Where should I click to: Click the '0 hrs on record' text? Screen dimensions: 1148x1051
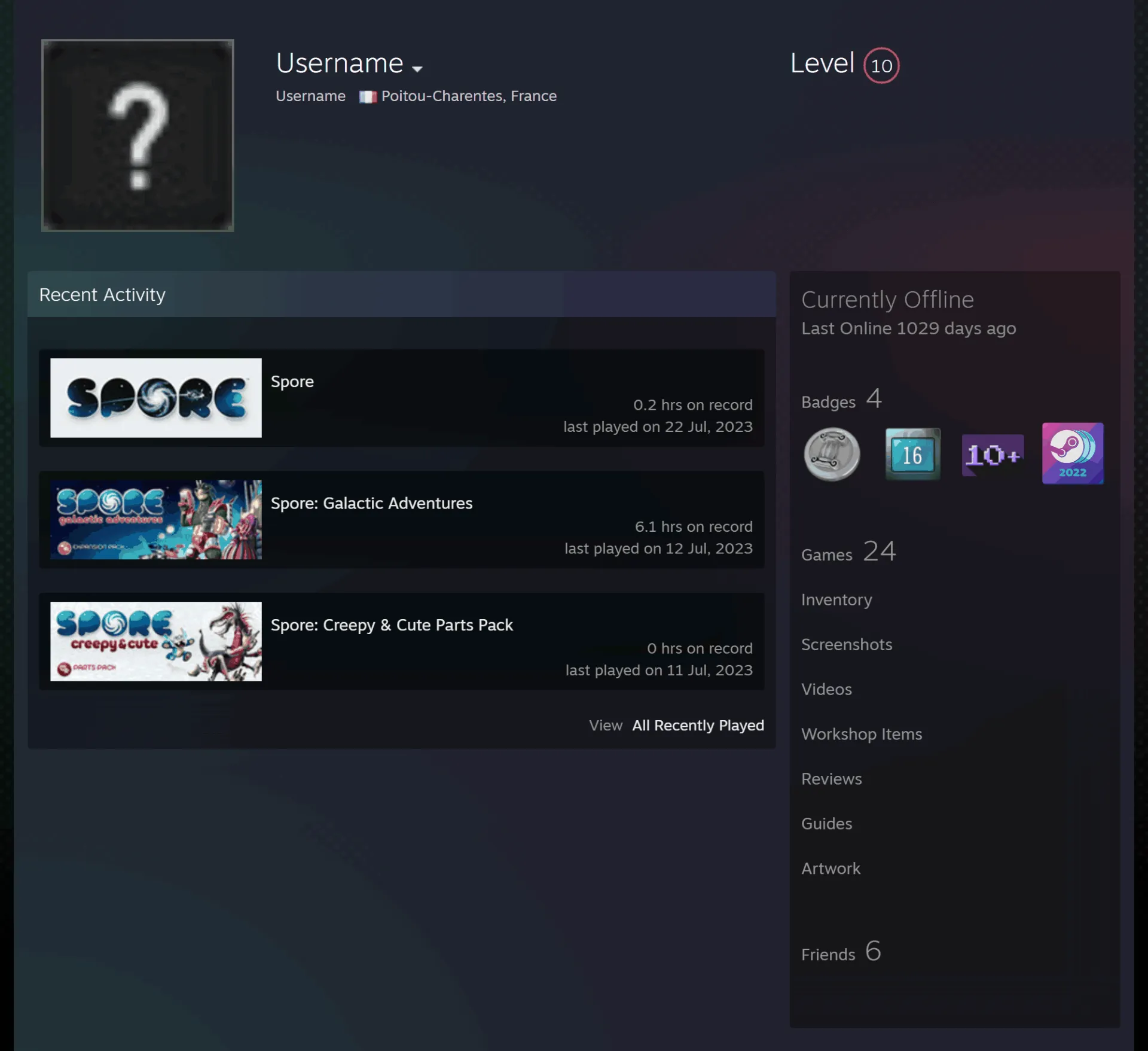(700, 648)
